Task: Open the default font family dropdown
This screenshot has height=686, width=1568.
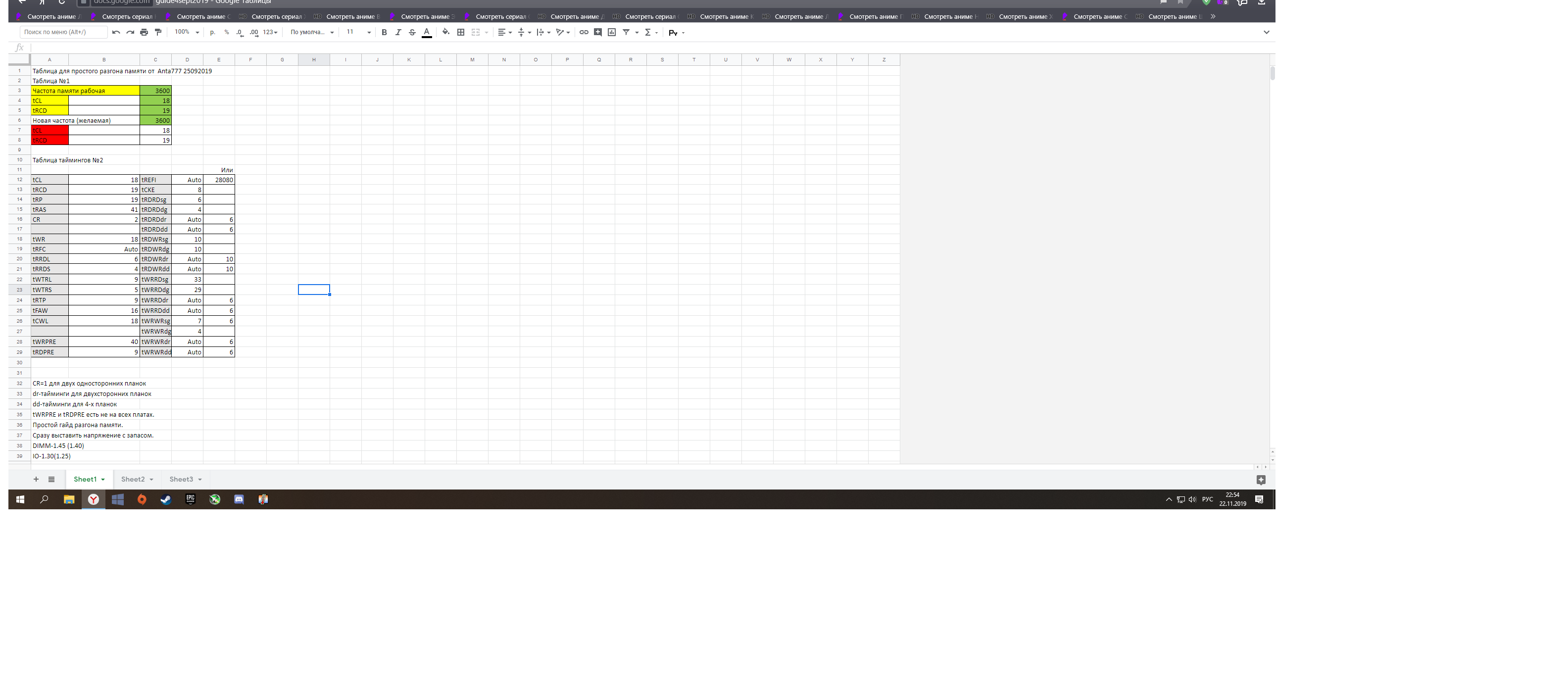Action: (x=312, y=32)
